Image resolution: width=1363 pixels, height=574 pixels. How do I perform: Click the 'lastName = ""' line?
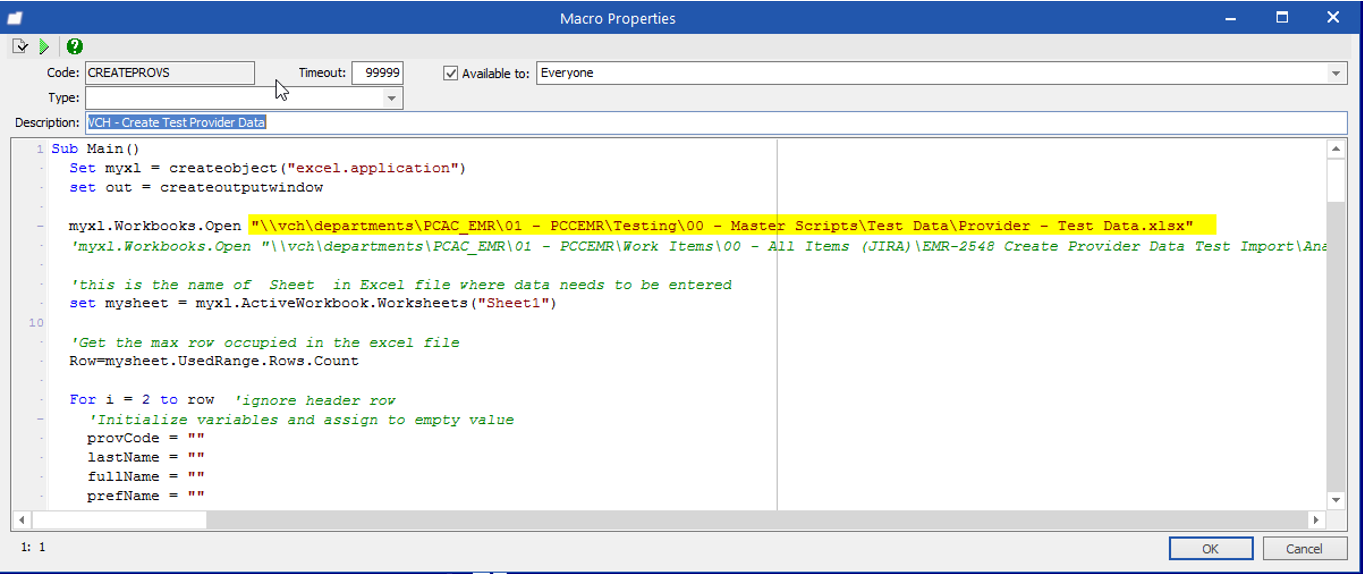coord(146,458)
